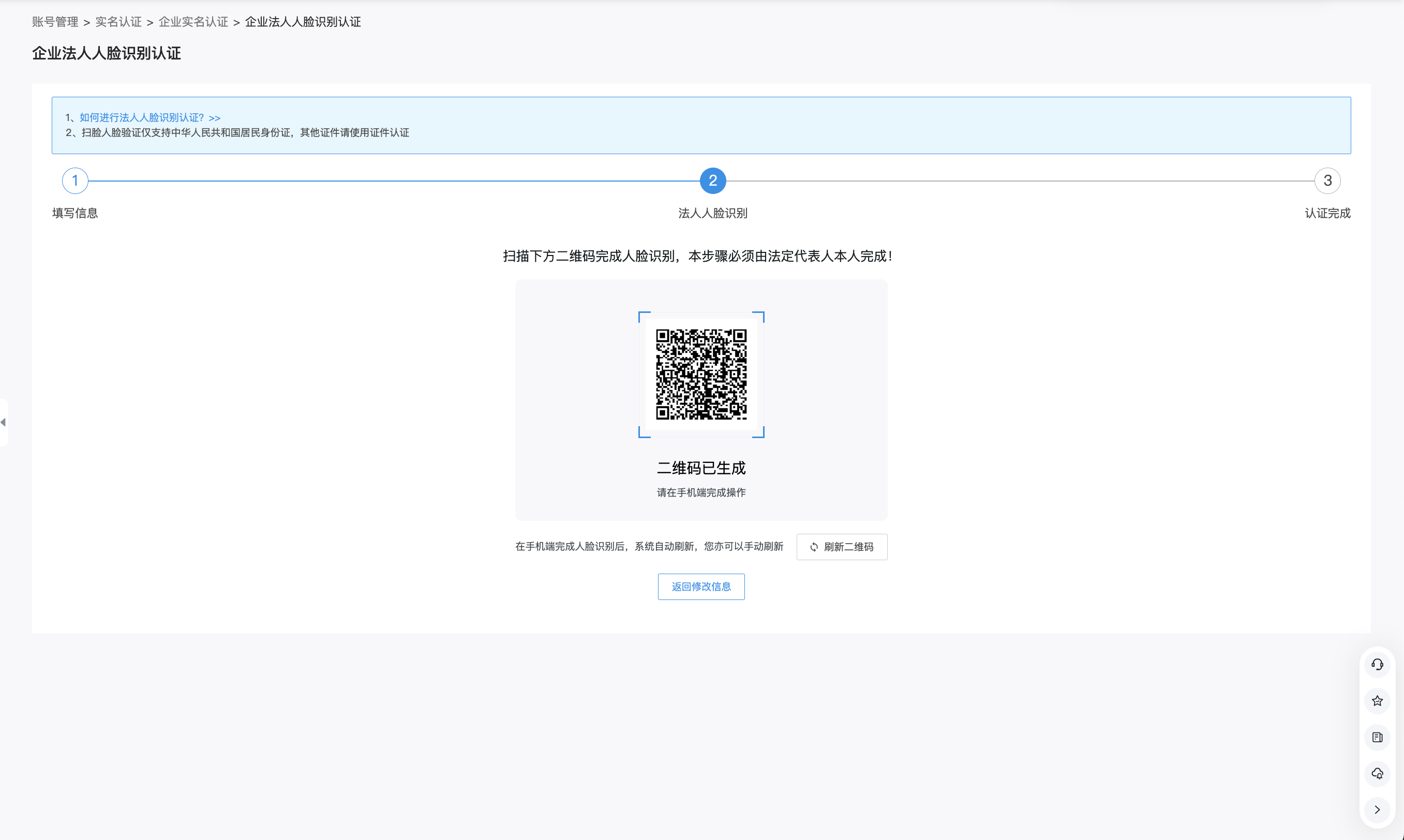Click the QR code image
1404x840 pixels.
click(x=701, y=374)
